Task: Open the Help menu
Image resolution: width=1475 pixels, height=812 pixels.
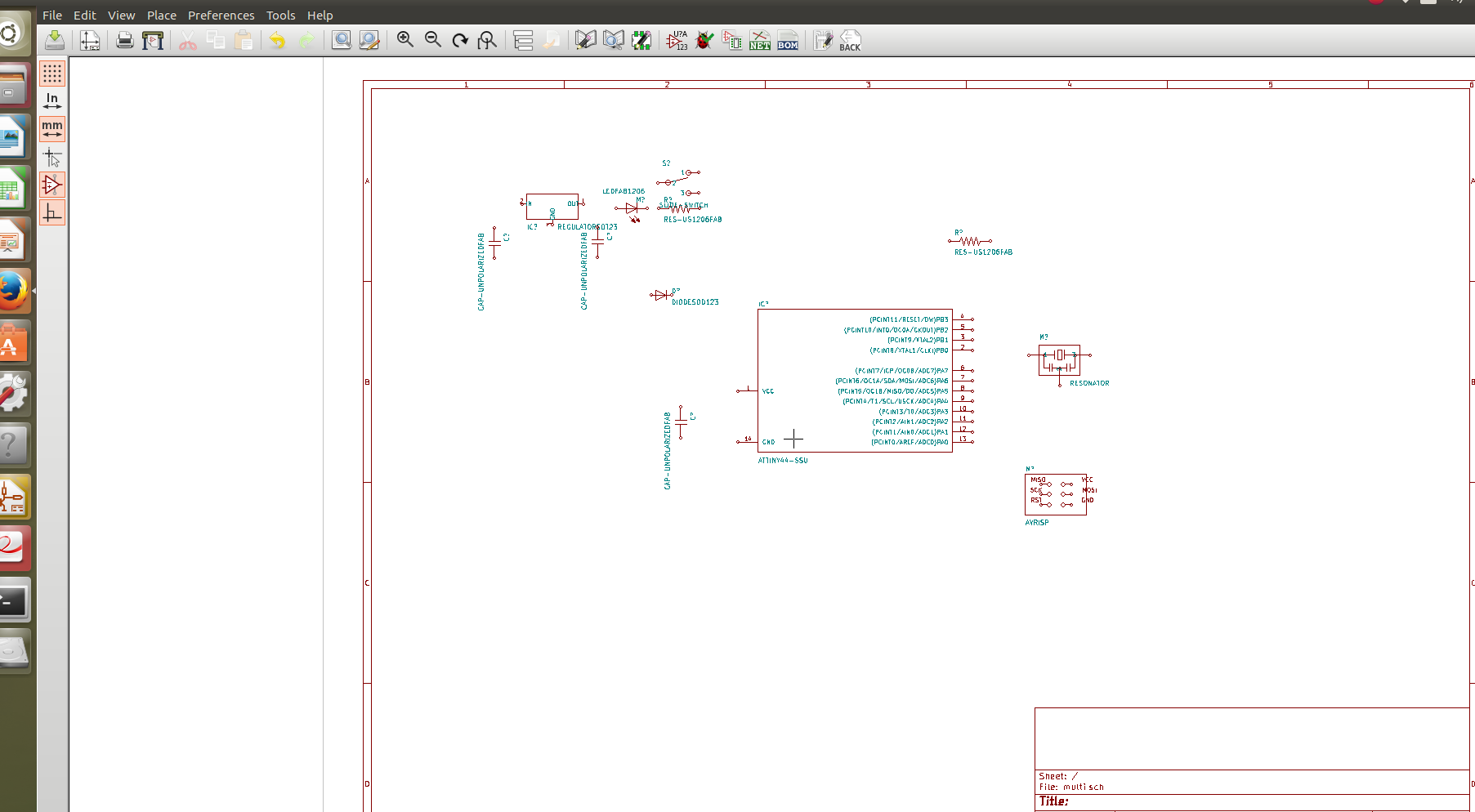Action: pos(320,15)
